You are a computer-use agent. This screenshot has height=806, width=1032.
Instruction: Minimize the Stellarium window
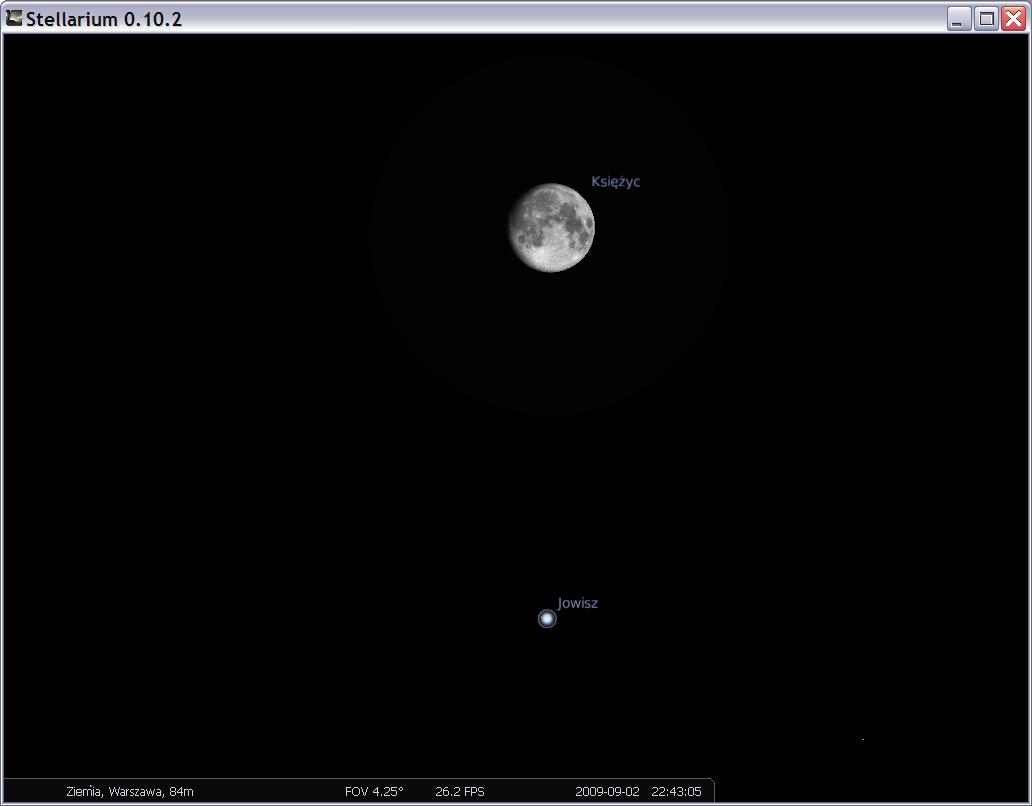pyautogui.click(x=959, y=19)
